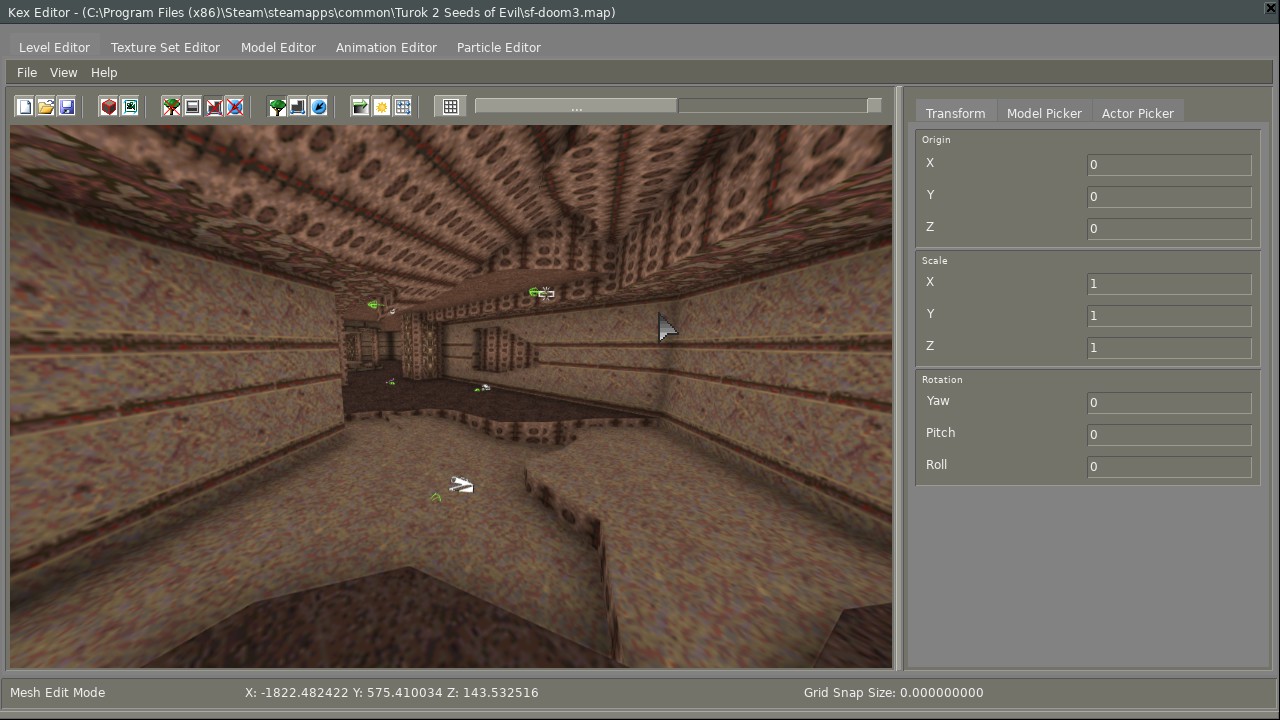The height and width of the screenshot is (720, 1280).
Task: Click the New file icon
Action: [x=24, y=107]
